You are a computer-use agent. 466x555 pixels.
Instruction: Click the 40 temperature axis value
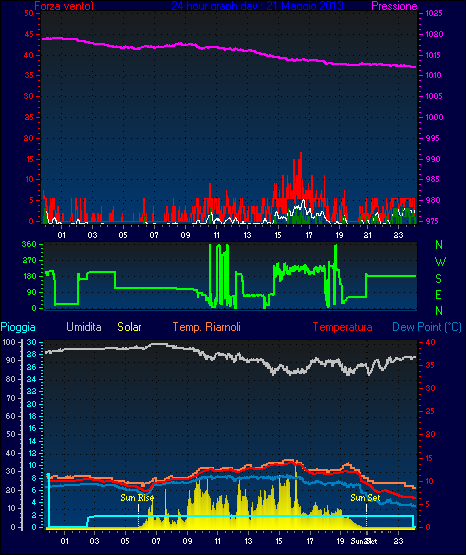click(x=430, y=342)
